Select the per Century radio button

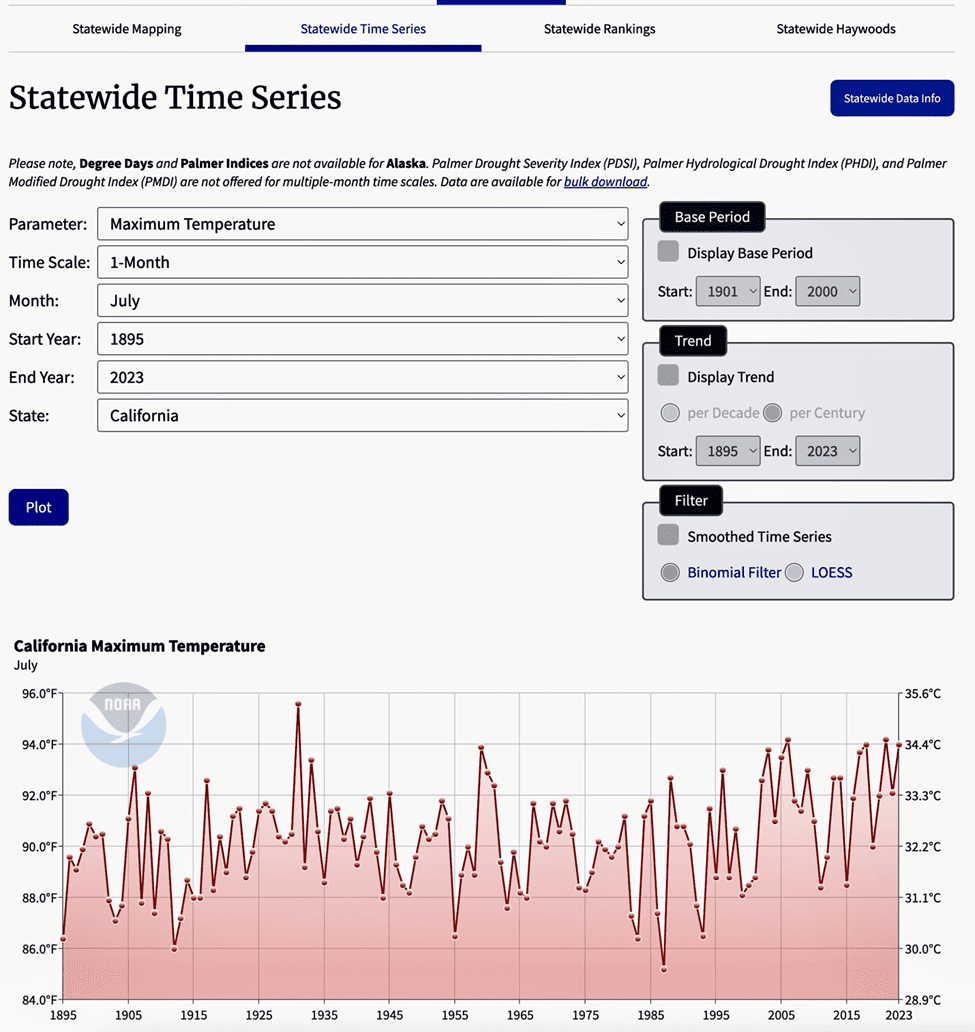[x=772, y=413]
